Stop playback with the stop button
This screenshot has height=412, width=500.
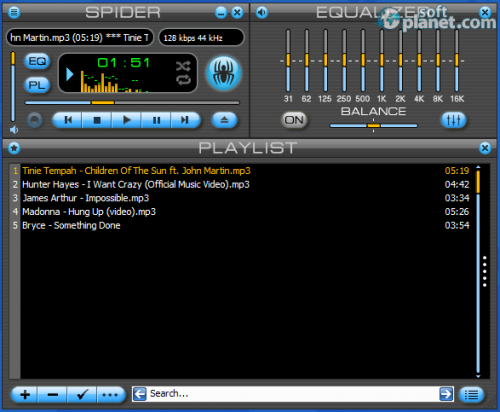tap(97, 120)
